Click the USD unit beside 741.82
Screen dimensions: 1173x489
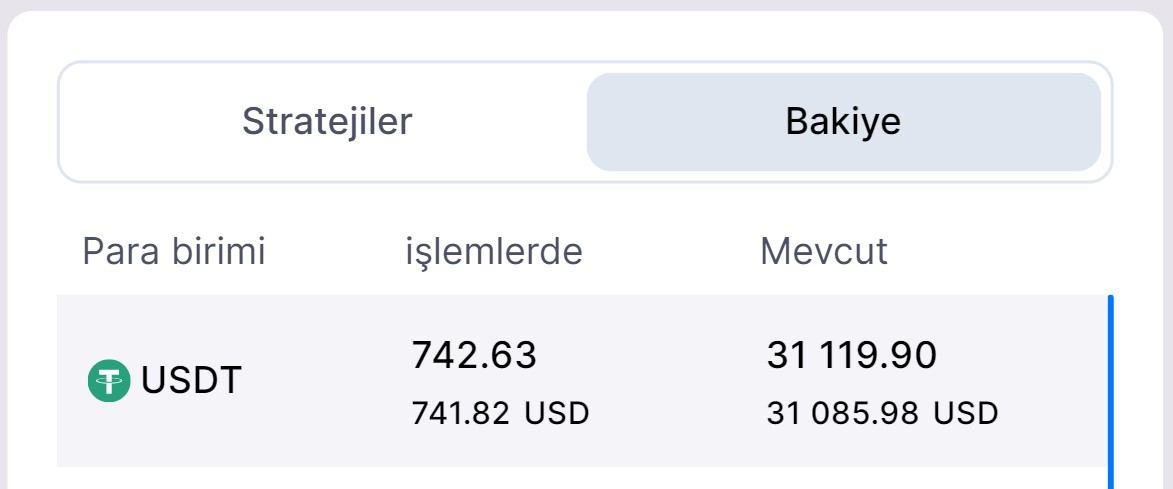pyautogui.click(x=557, y=413)
